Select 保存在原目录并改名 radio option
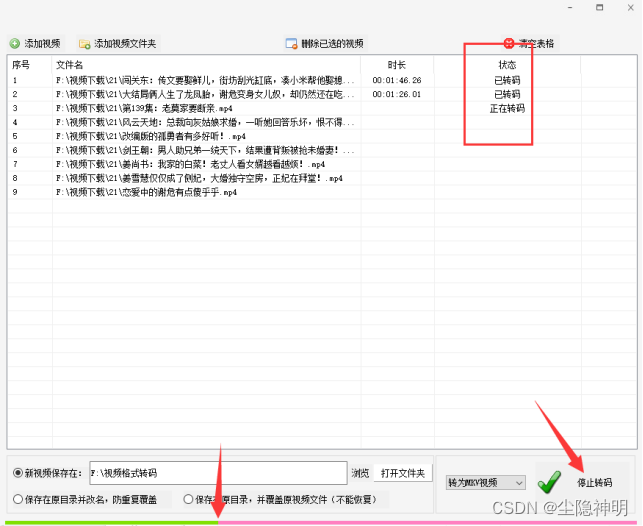643x526 pixels. (x=18, y=499)
